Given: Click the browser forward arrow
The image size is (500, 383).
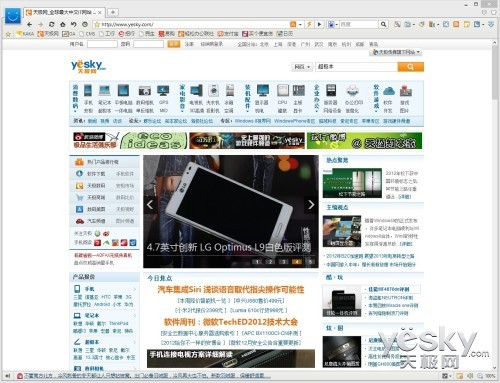Looking at the screenshot, I should [x=41, y=24].
